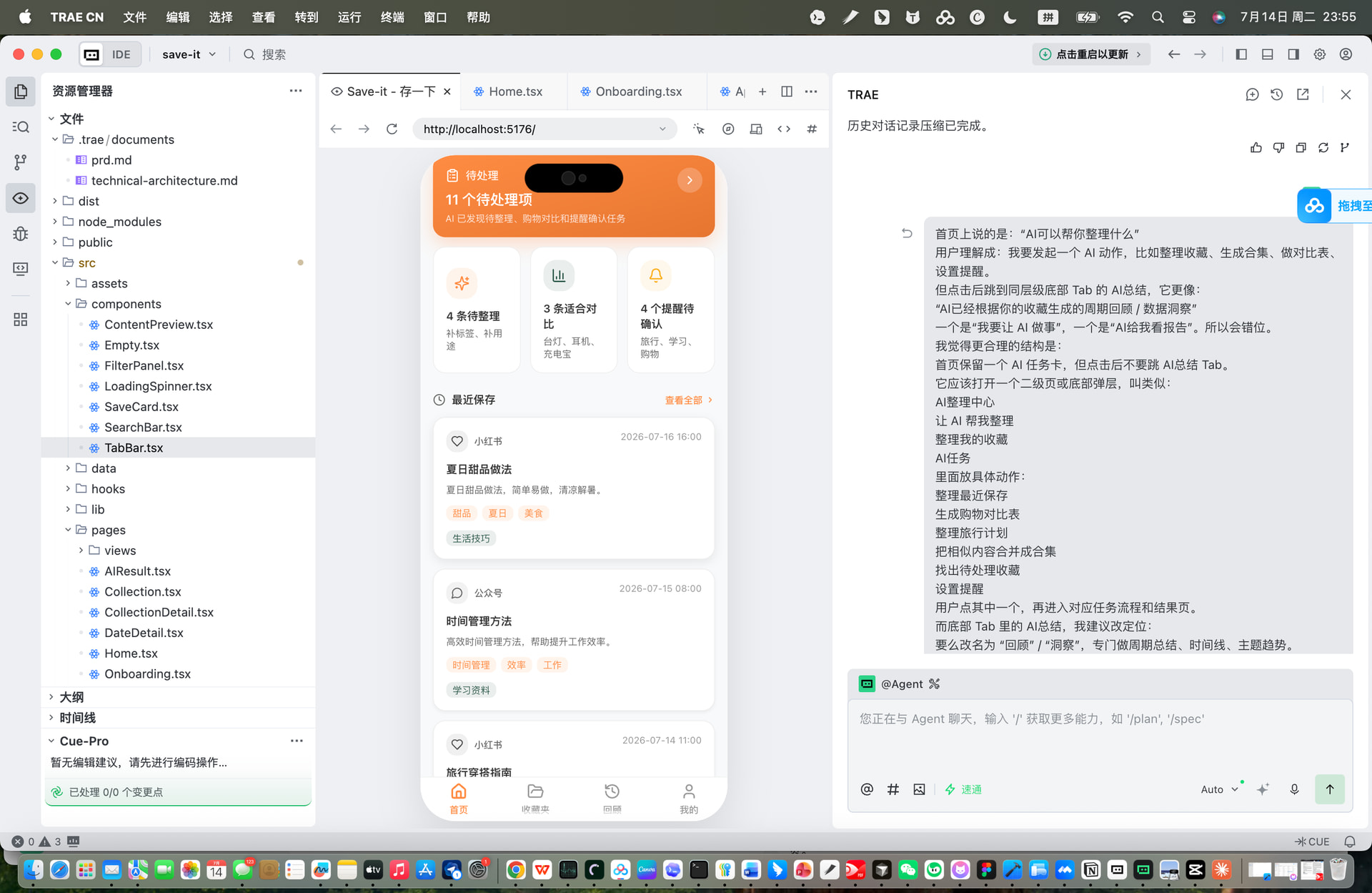
Task: Toggle the bottom panel visibility
Action: [1268, 54]
